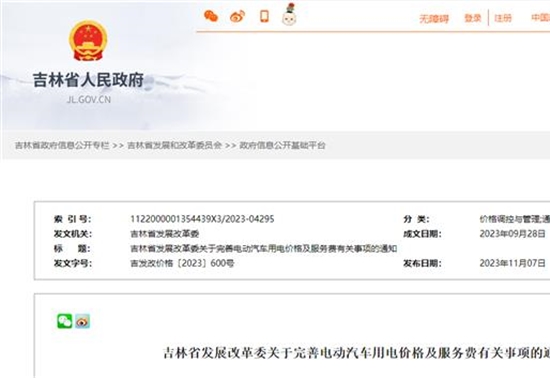Viewport: 550px width, 378px height.
Task: Click the 发布日期 2023年11月07日 value
Action: (x=512, y=263)
